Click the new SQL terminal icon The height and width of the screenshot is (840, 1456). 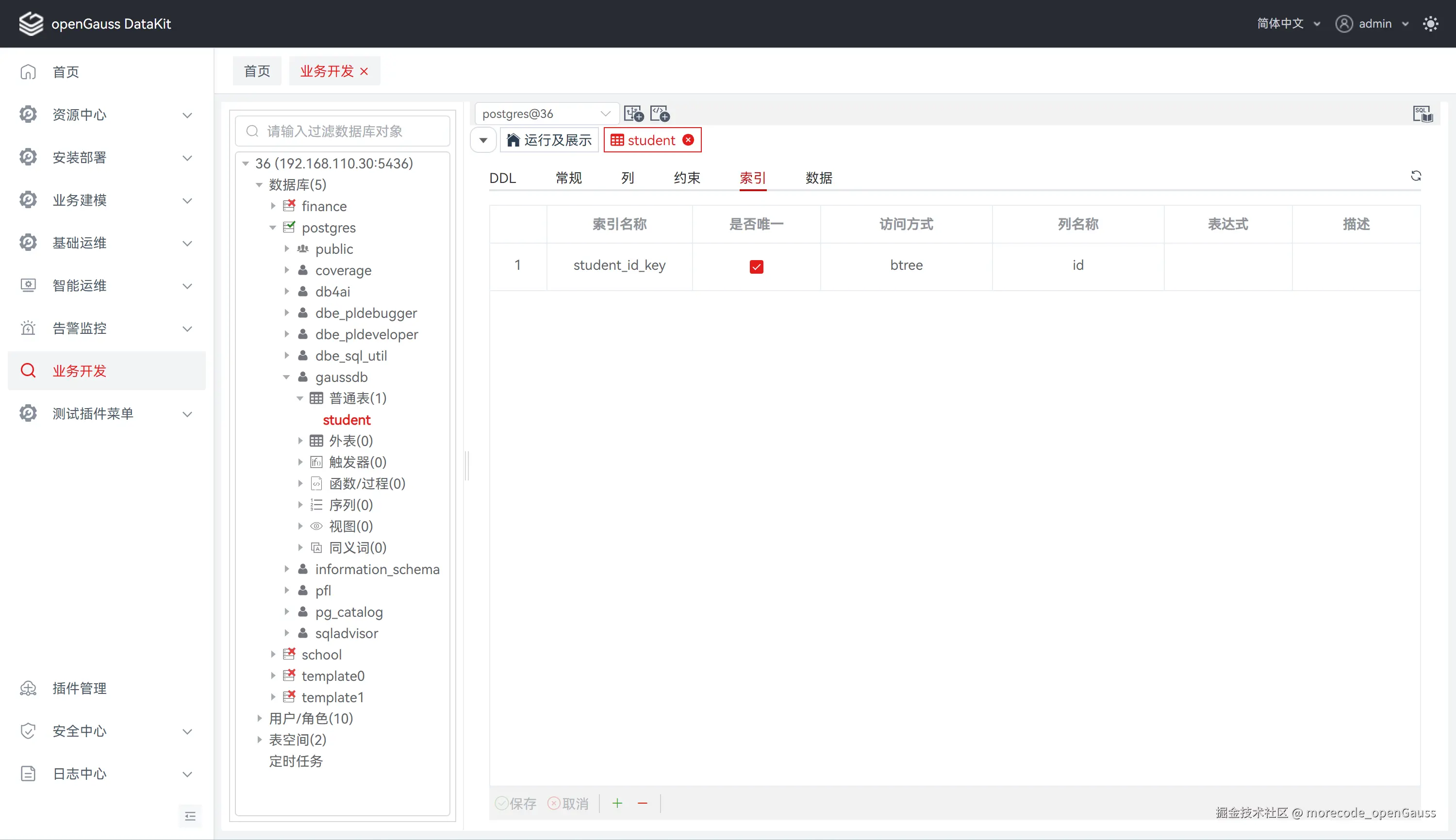click(660, 114)
